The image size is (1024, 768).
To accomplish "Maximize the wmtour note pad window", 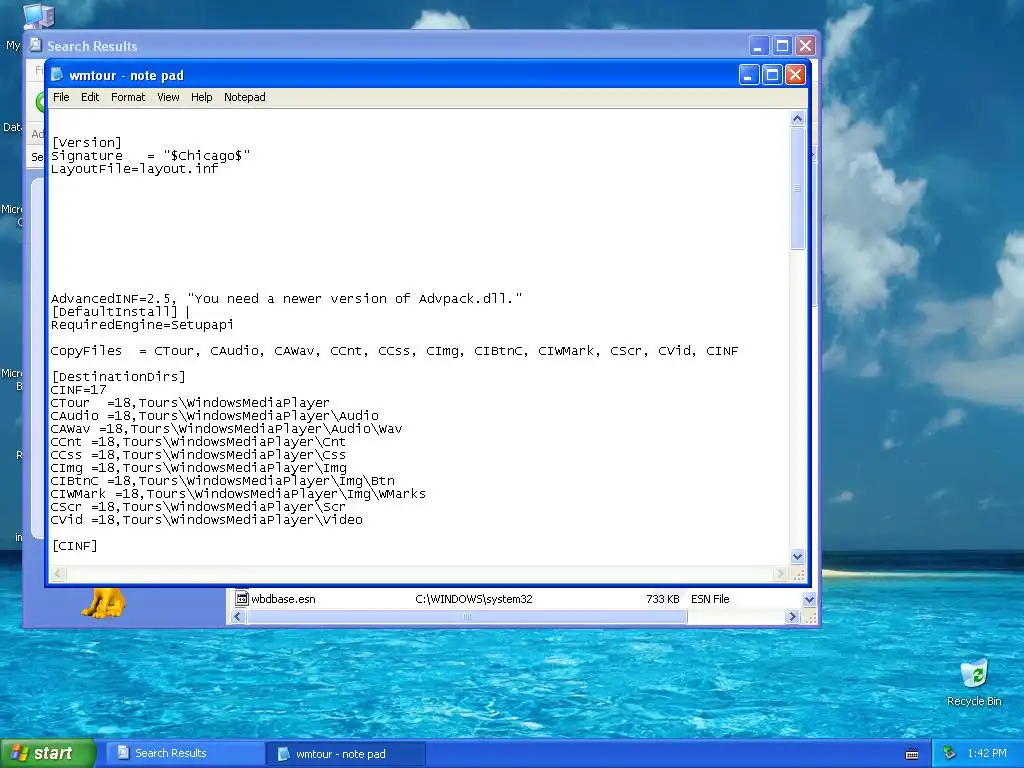I will tap(772, 75).
